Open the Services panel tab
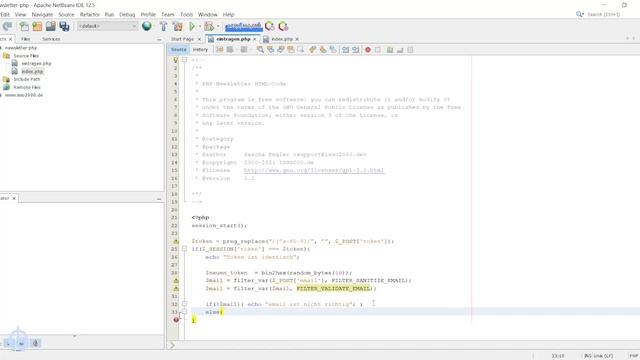 pos(51,39)
